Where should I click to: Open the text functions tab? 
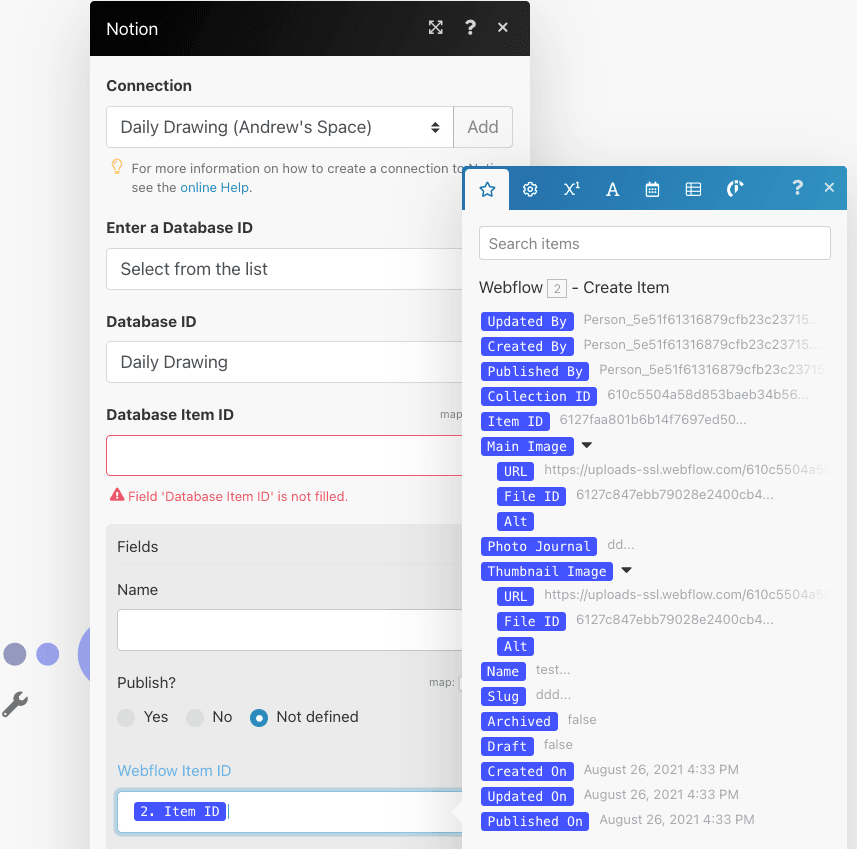click(x=613, y=189)
